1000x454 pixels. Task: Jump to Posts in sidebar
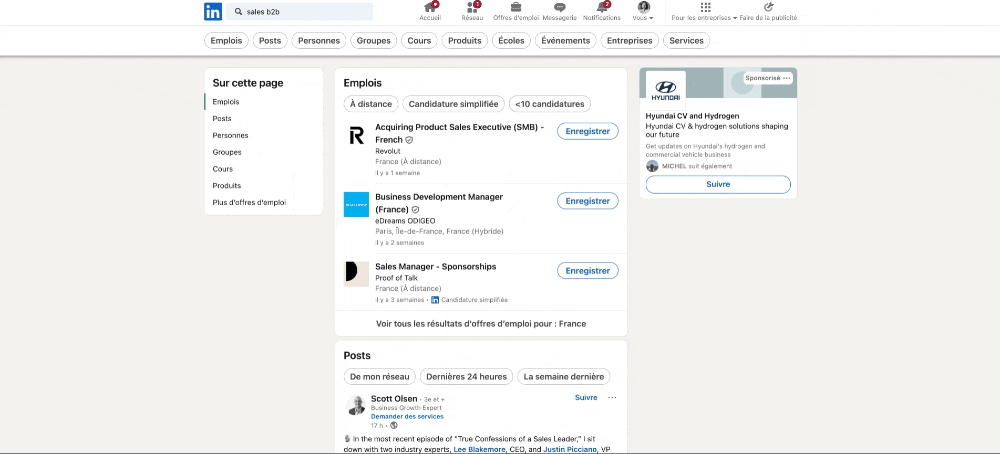pos(222,119)
